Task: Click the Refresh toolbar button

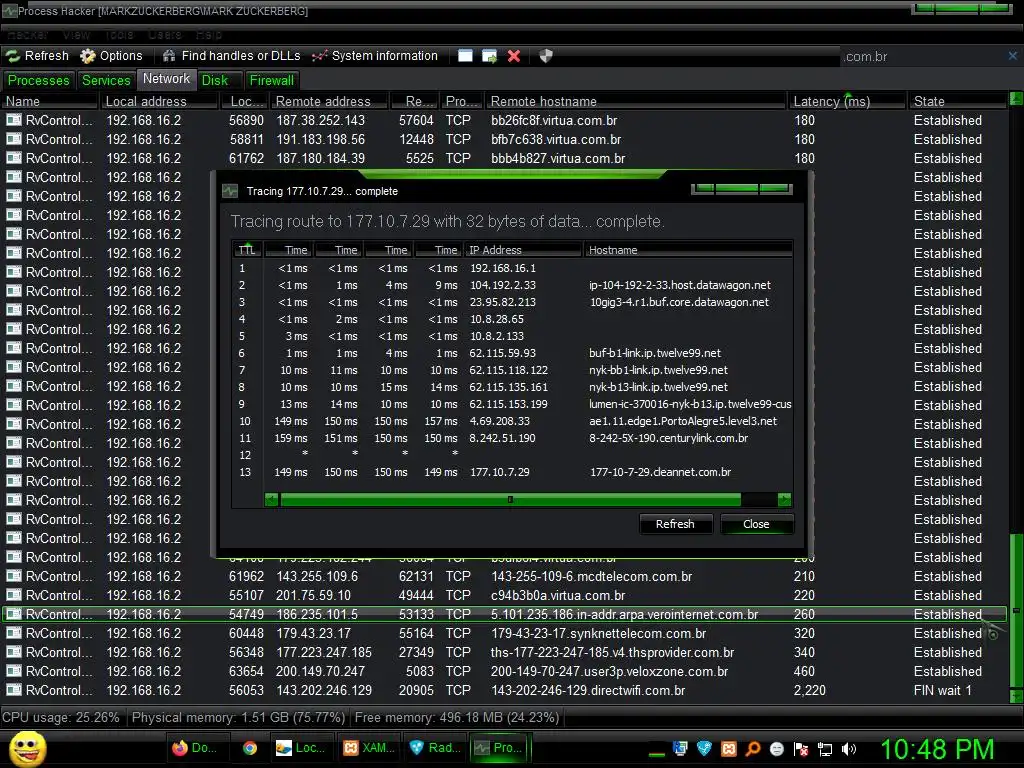Action: coord(37,56)
